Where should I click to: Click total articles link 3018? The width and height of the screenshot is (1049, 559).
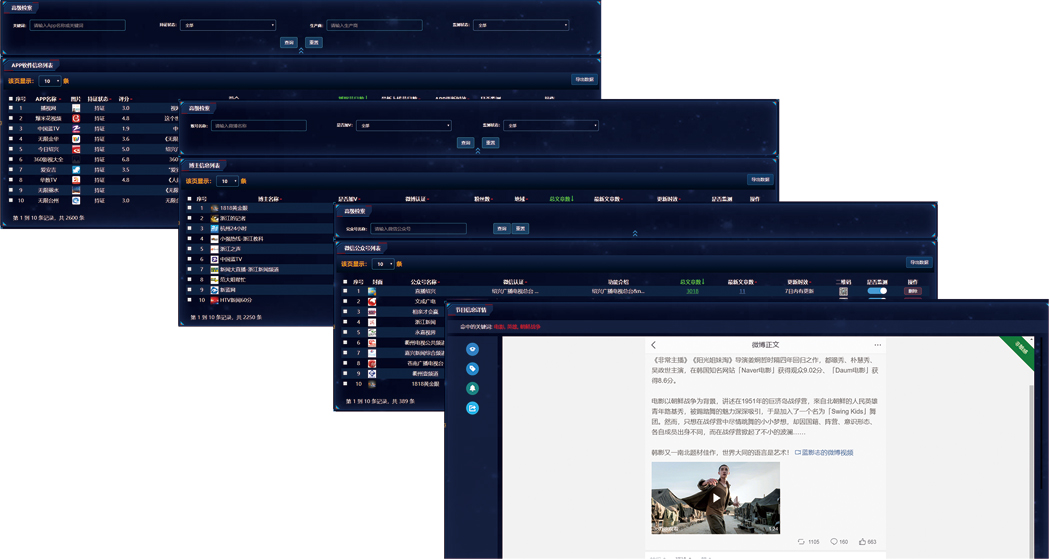(692, 292)
